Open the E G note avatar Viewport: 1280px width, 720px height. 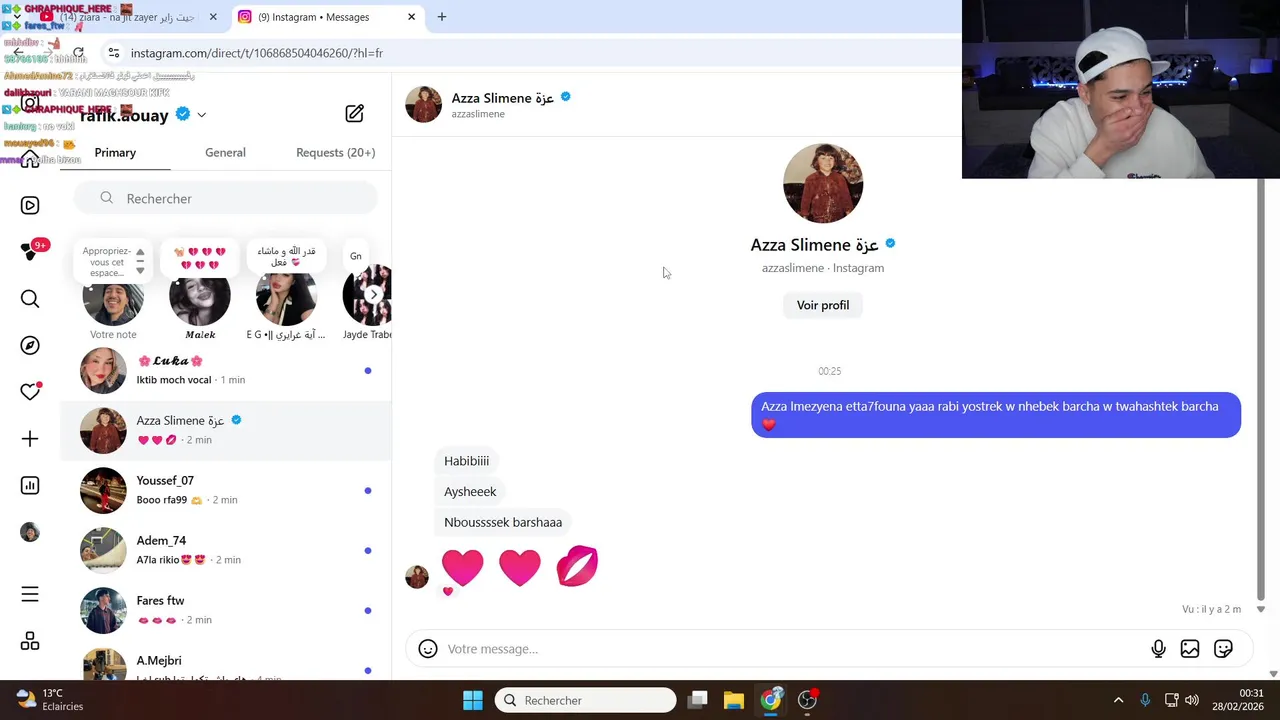click(286, 297)
